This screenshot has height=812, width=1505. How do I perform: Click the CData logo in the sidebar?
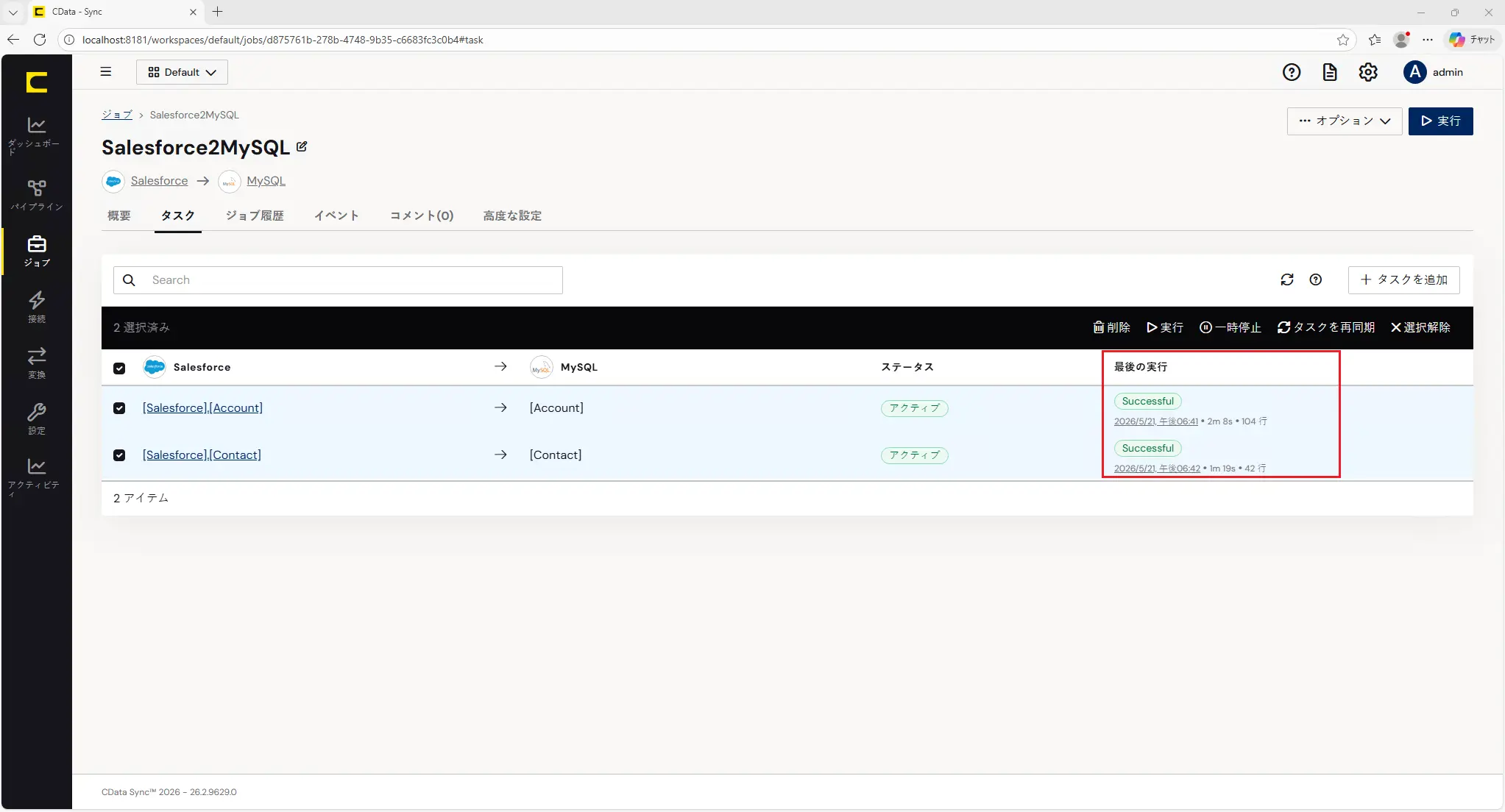point(36,82)
